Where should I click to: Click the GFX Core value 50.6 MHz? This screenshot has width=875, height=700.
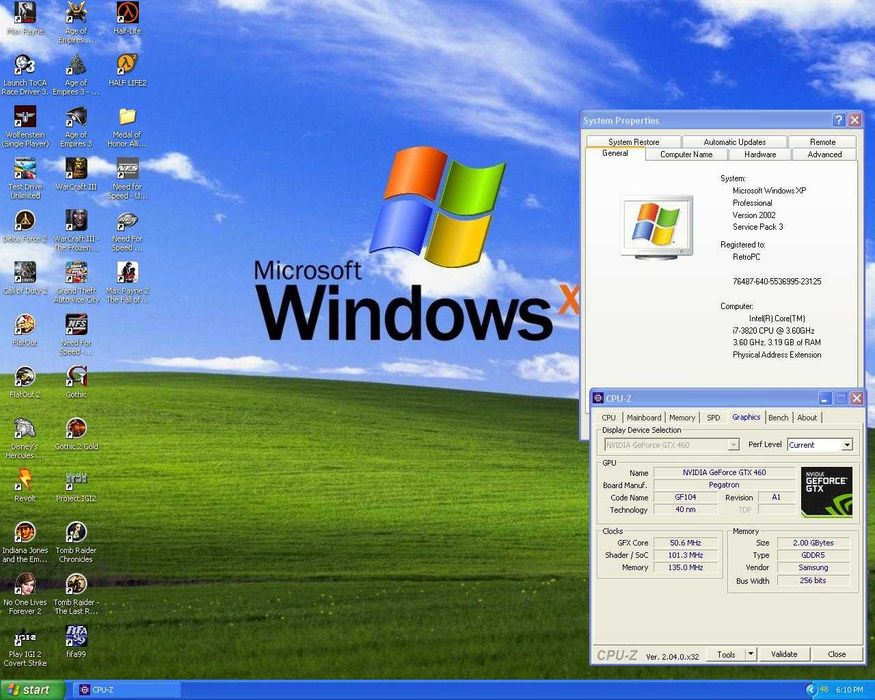tap(686, 543)
